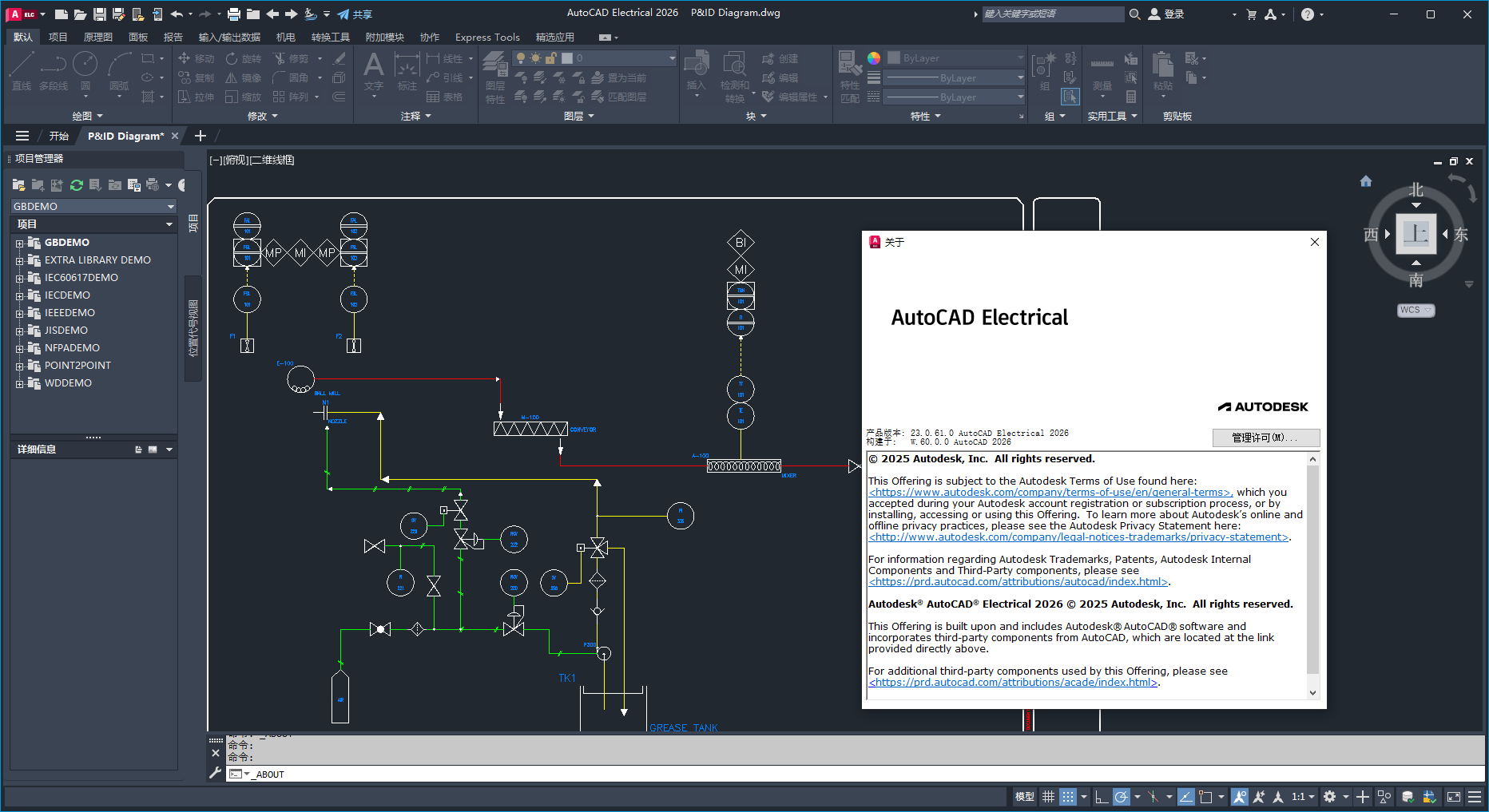Click the keyword search input field
Viewport: 1489px width, 812px height.
[1052, 14]
